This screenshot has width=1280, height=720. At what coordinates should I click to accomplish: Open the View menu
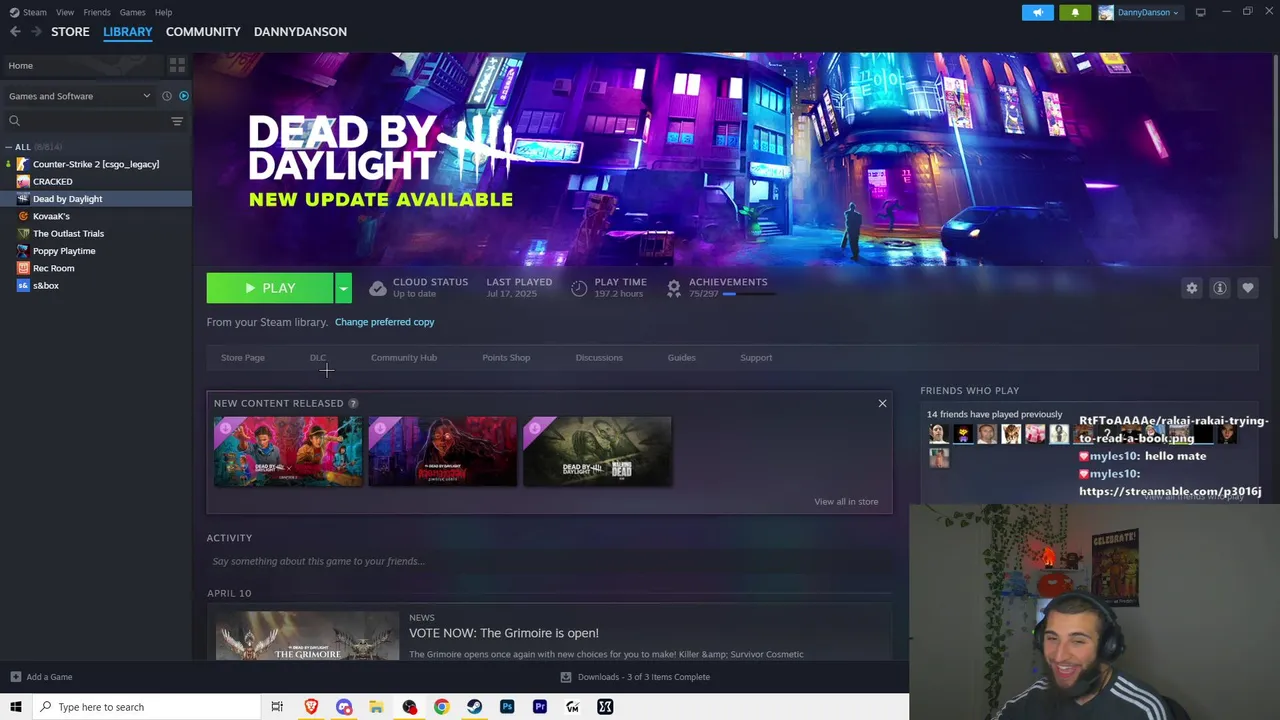point(65,12)
